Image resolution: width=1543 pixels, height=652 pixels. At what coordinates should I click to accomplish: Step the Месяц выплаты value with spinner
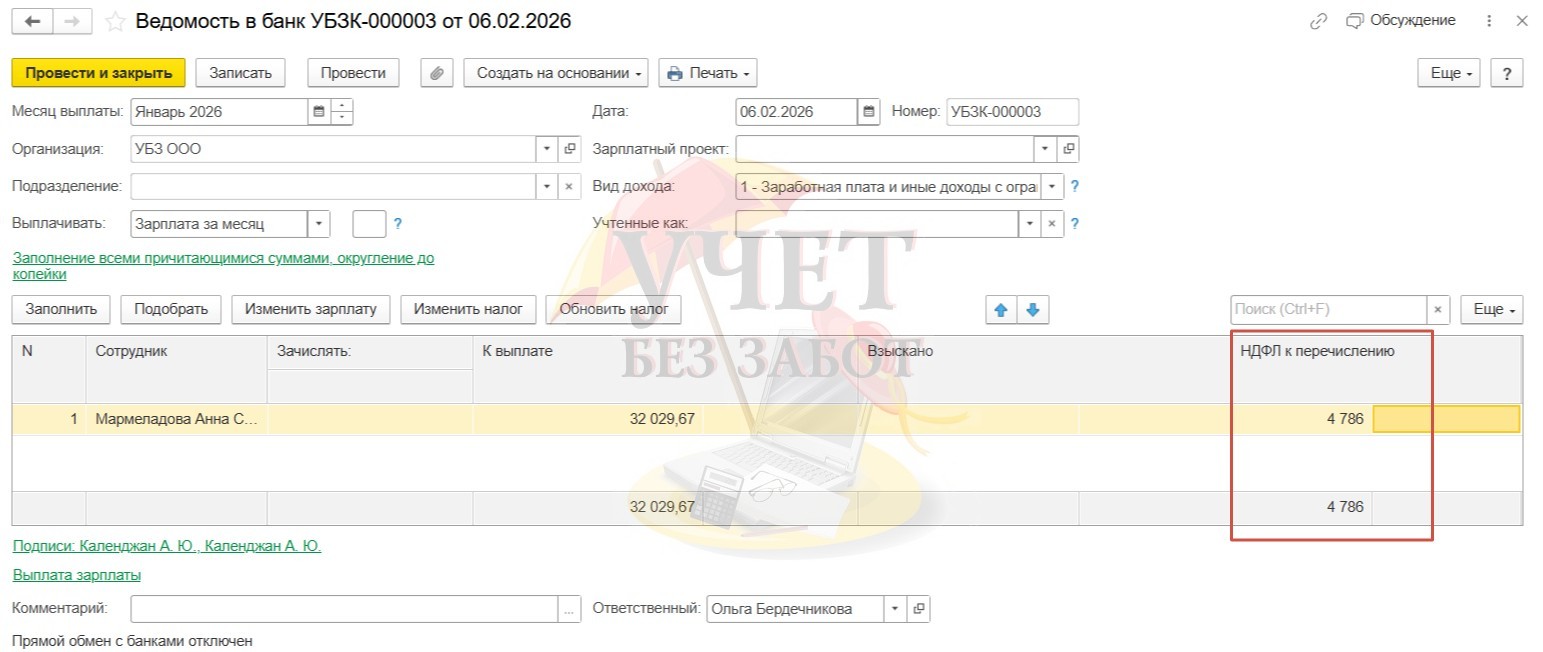[x=343, y=112]
